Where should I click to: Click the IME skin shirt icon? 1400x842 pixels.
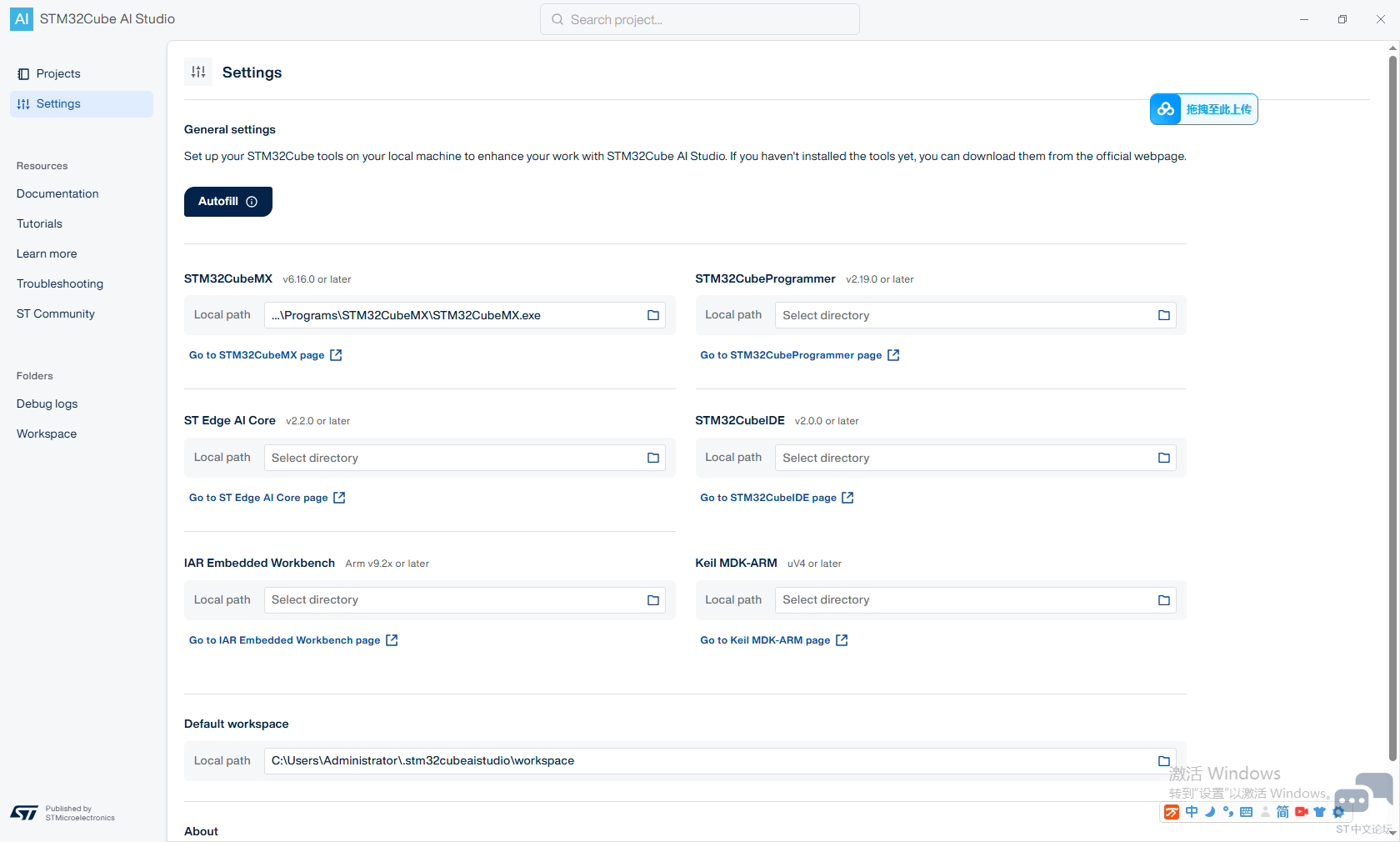click(x=1319, y=812)
